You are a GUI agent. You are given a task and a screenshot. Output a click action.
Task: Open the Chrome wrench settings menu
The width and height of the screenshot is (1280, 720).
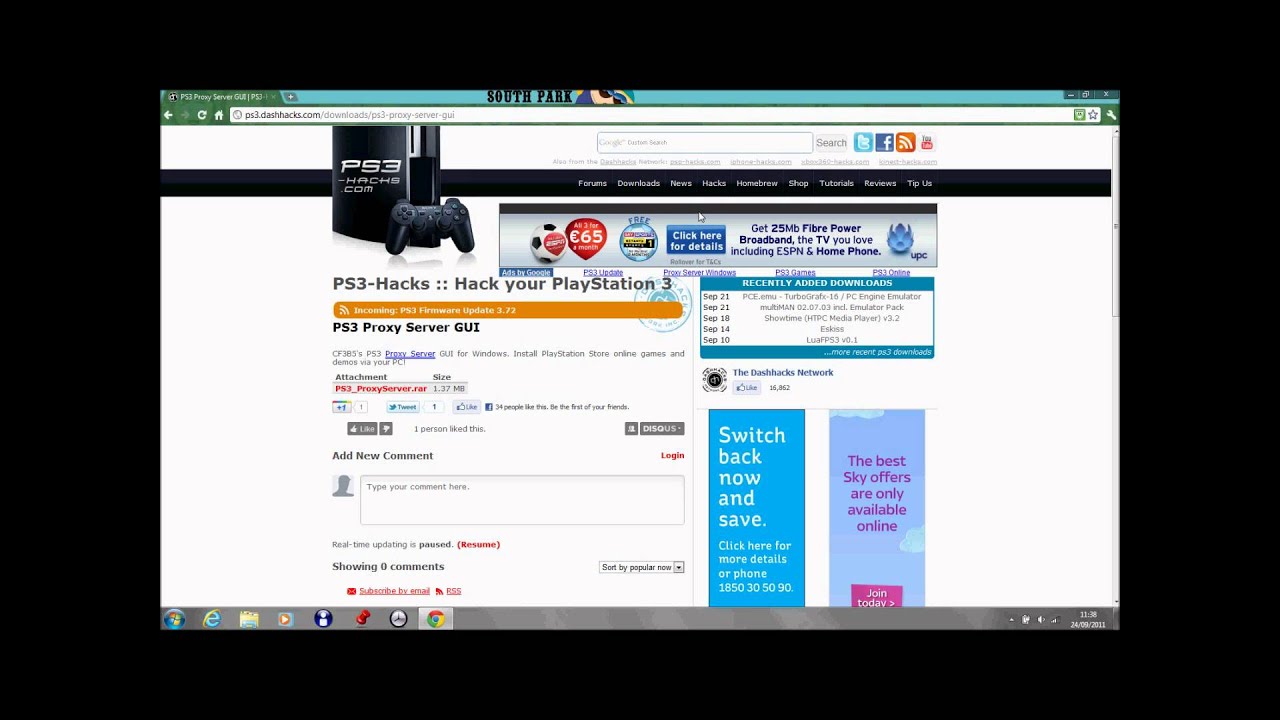click(1110, 115)
